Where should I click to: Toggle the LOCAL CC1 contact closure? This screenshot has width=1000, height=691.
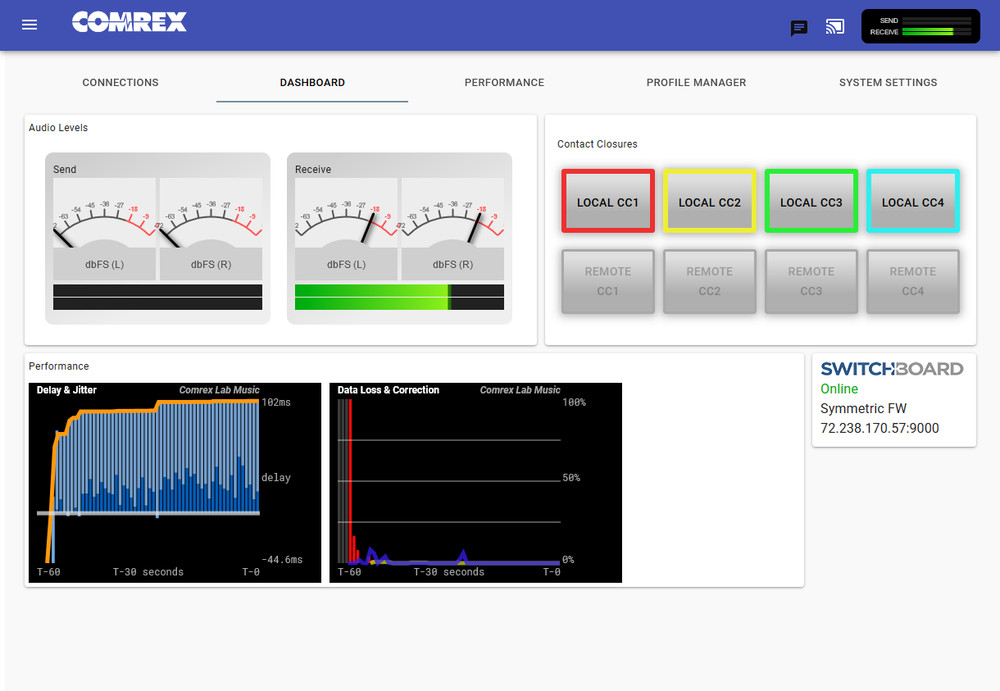click(x=607, y=201)
